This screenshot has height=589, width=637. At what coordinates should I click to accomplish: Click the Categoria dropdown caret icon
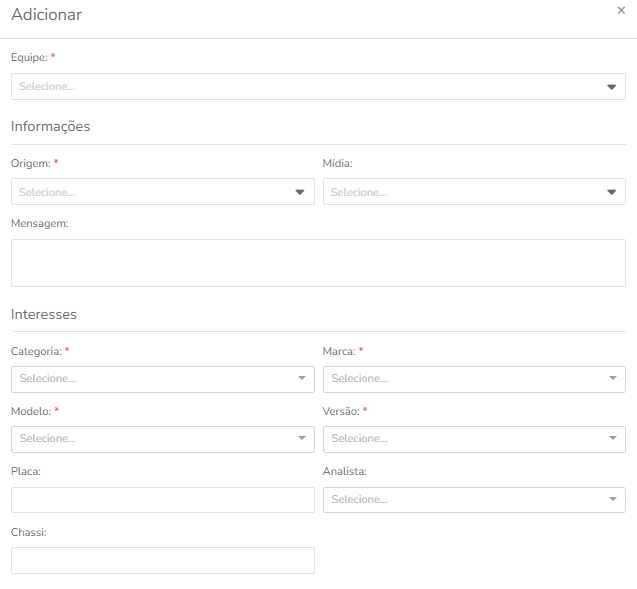pos(301,378)
